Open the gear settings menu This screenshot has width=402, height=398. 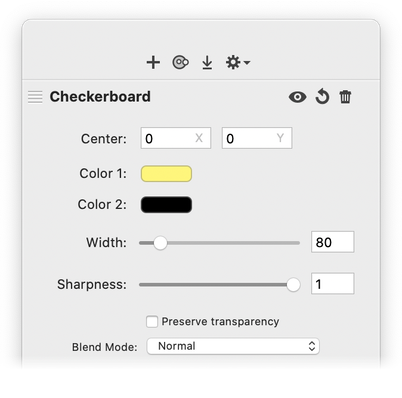238,62
